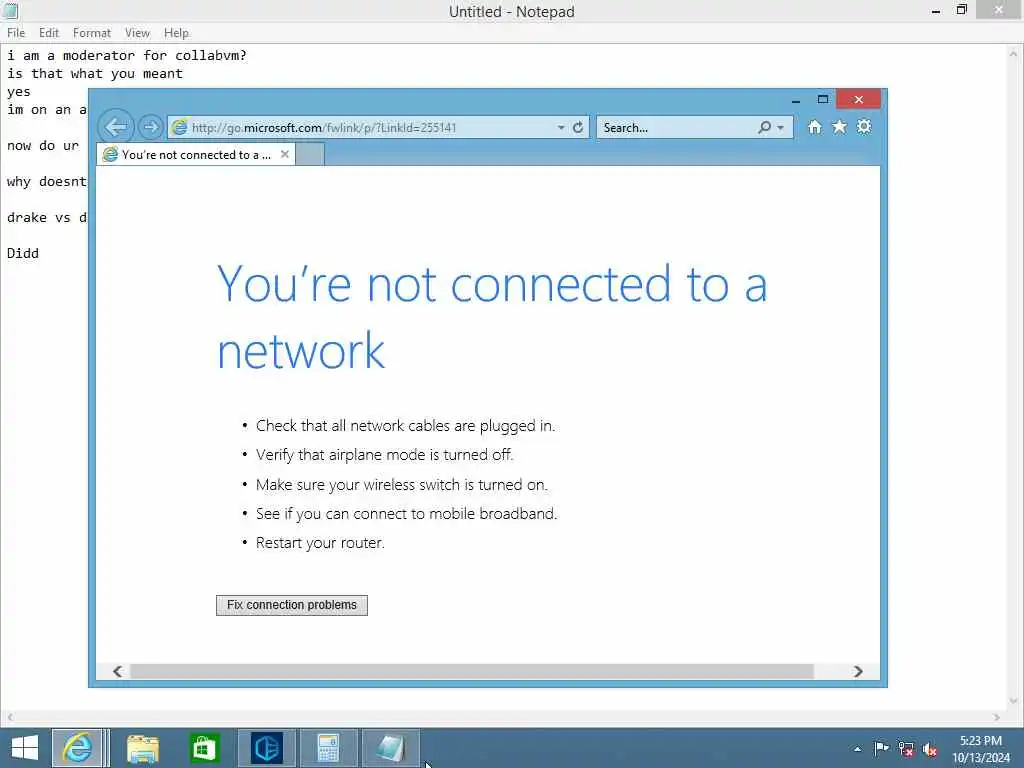Click the search magnifier icon
1024x768 pixels.
[x=764, y=127]
